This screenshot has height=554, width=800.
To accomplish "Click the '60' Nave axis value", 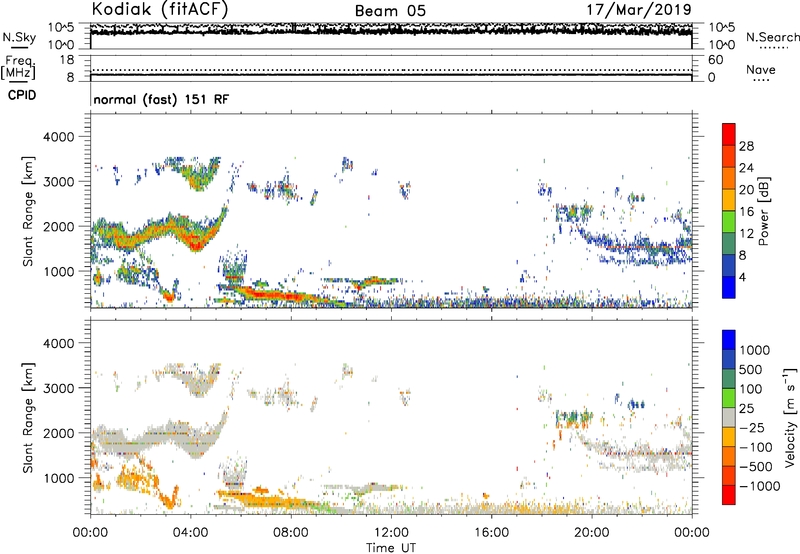I will tap(715, 60).
